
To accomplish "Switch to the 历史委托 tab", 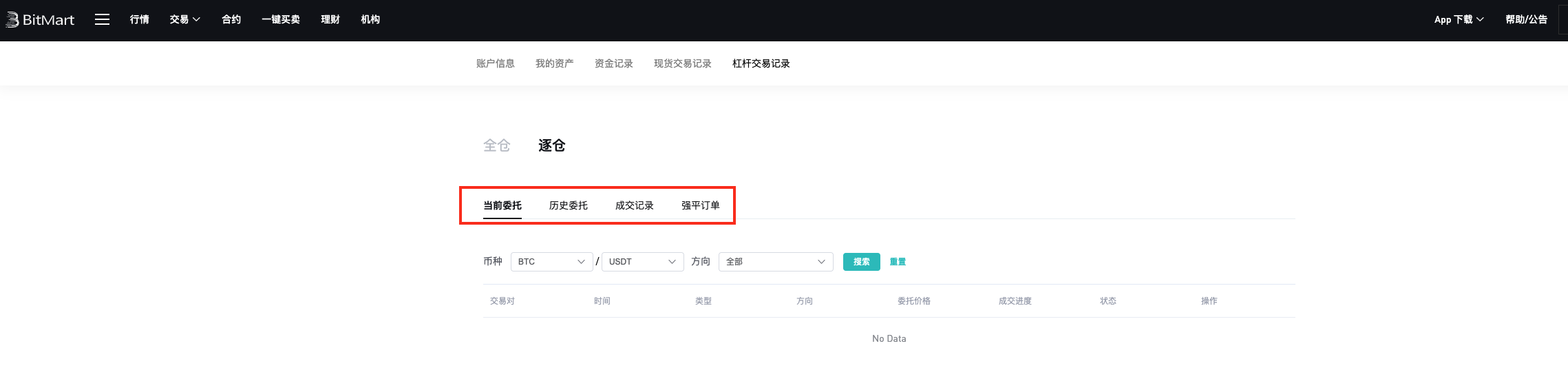I will click(568, 205).
